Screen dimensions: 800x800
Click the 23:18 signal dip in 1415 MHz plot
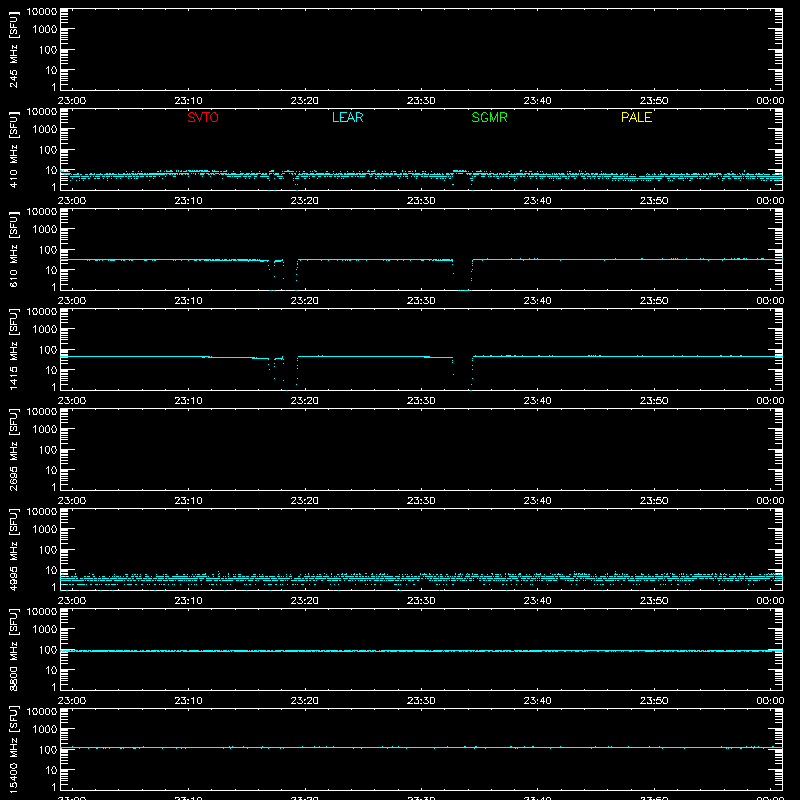click(x=283, y=373)
